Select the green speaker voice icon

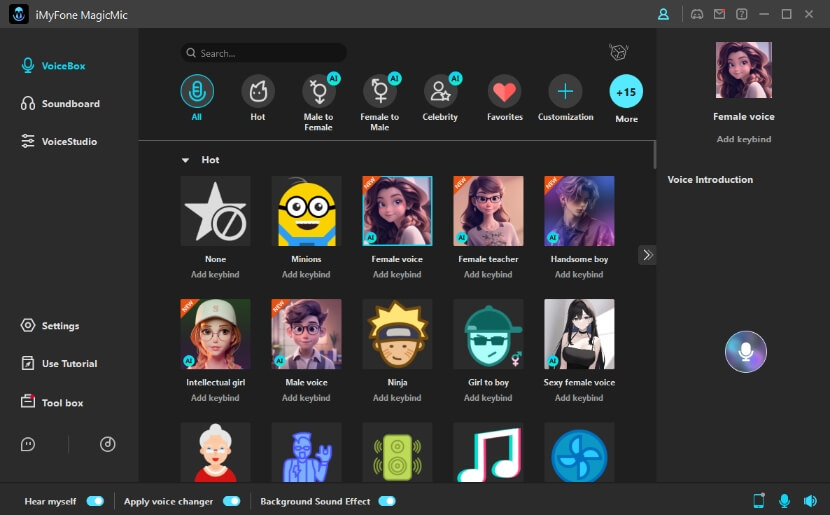pos(398,453)
